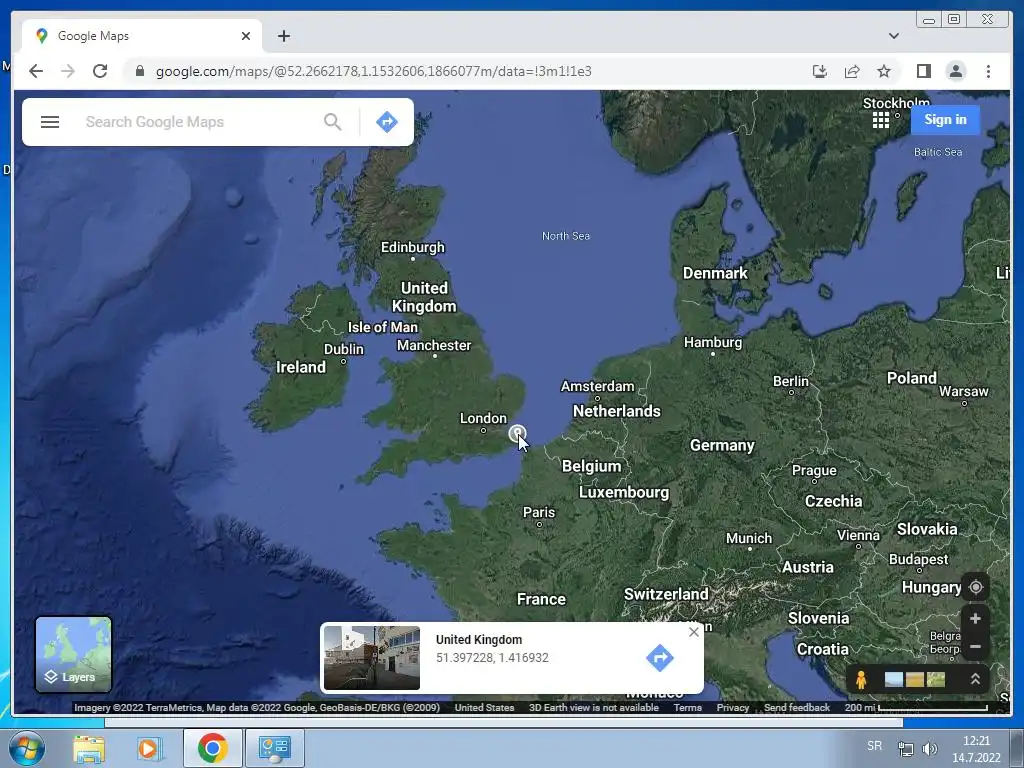1024x768 pixels.
Task: Click the London map label
Action: 483,418
